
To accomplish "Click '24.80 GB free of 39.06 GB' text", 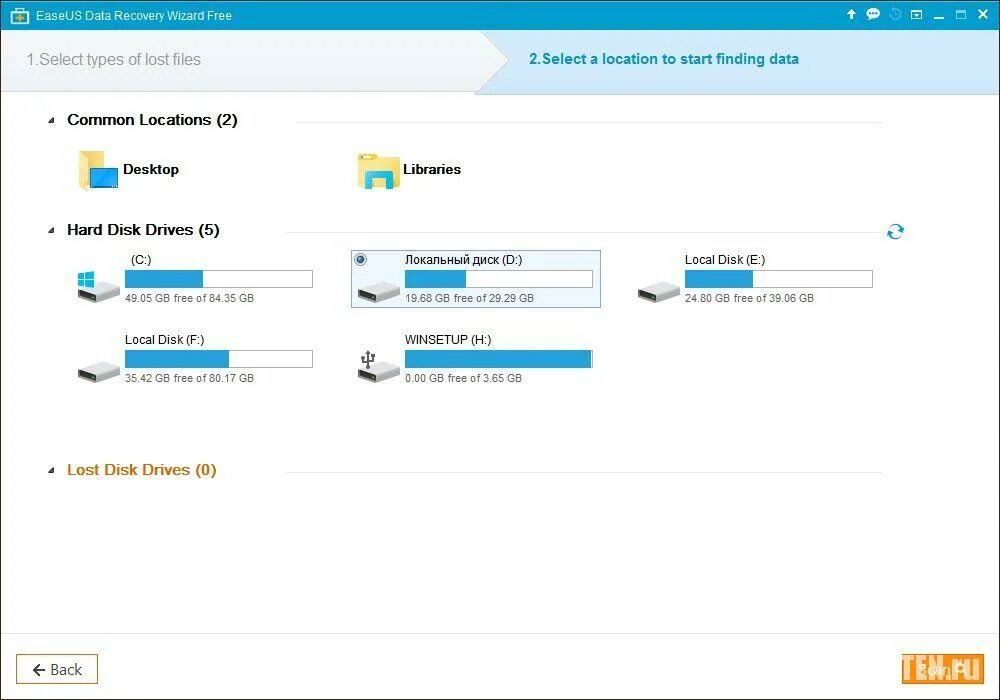I will [749, 298].
